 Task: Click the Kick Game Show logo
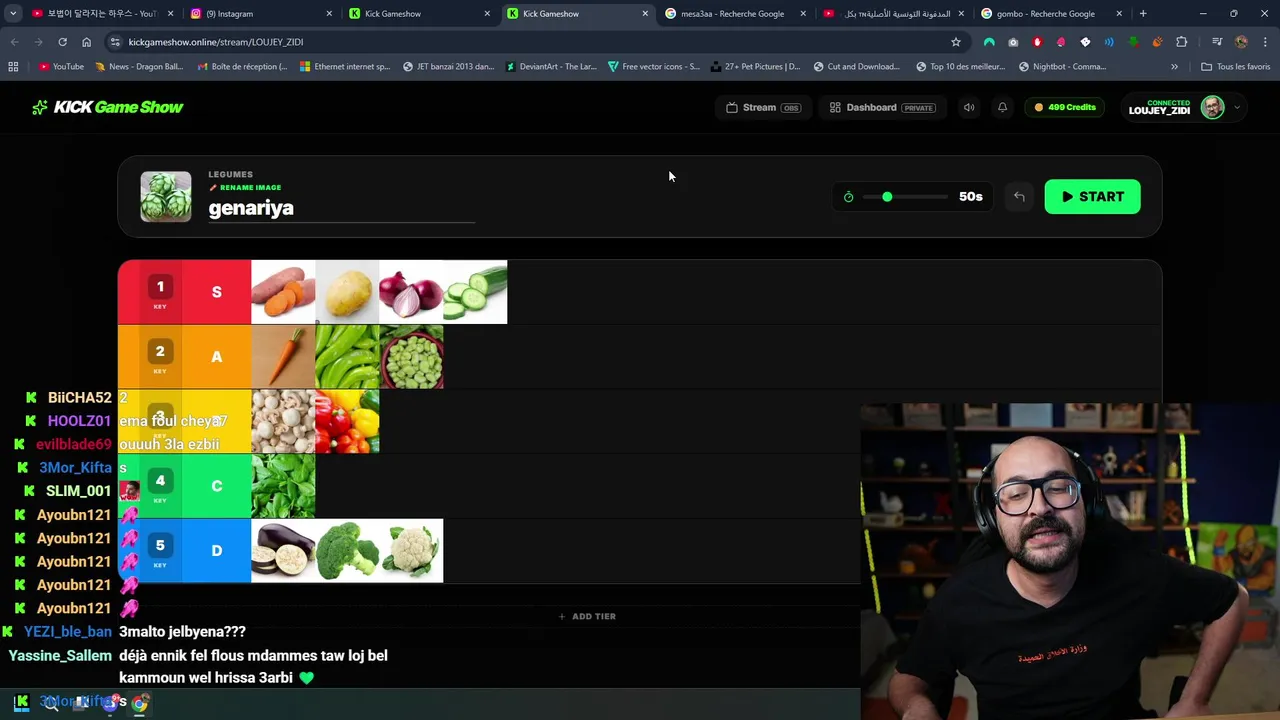click(107, 107)
